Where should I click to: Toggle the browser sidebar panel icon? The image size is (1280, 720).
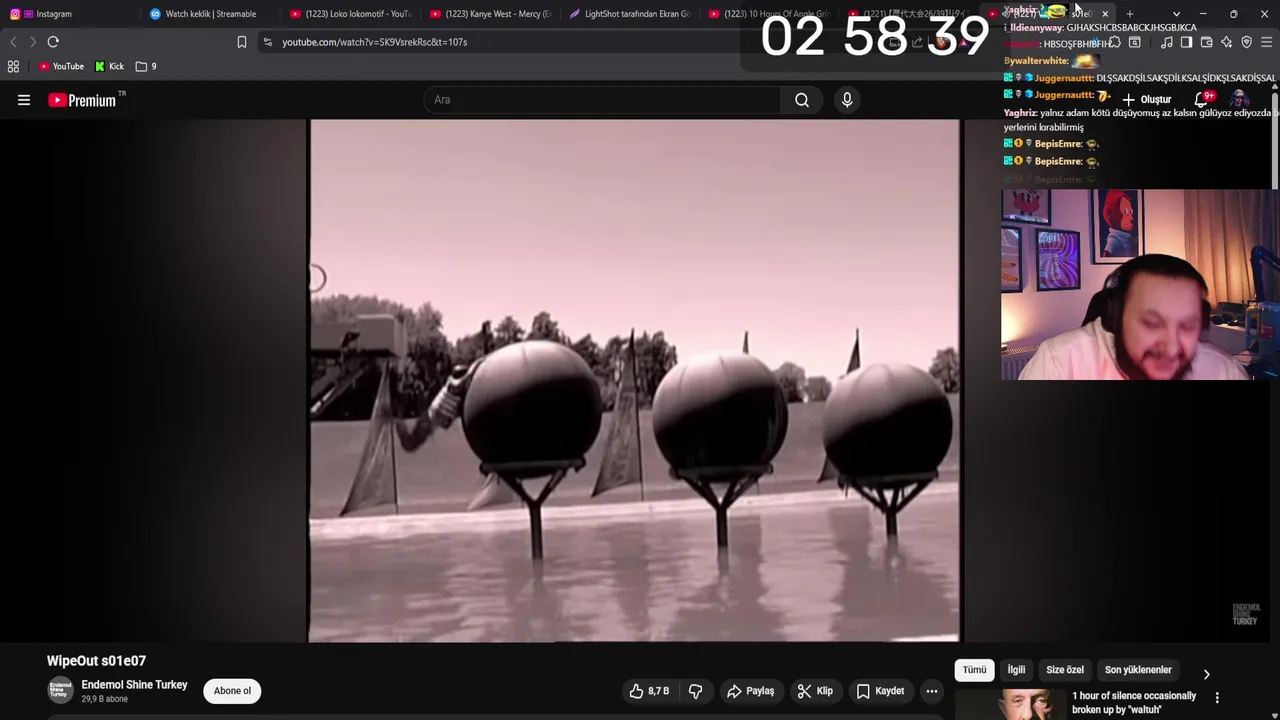(x=1186, y=42)
